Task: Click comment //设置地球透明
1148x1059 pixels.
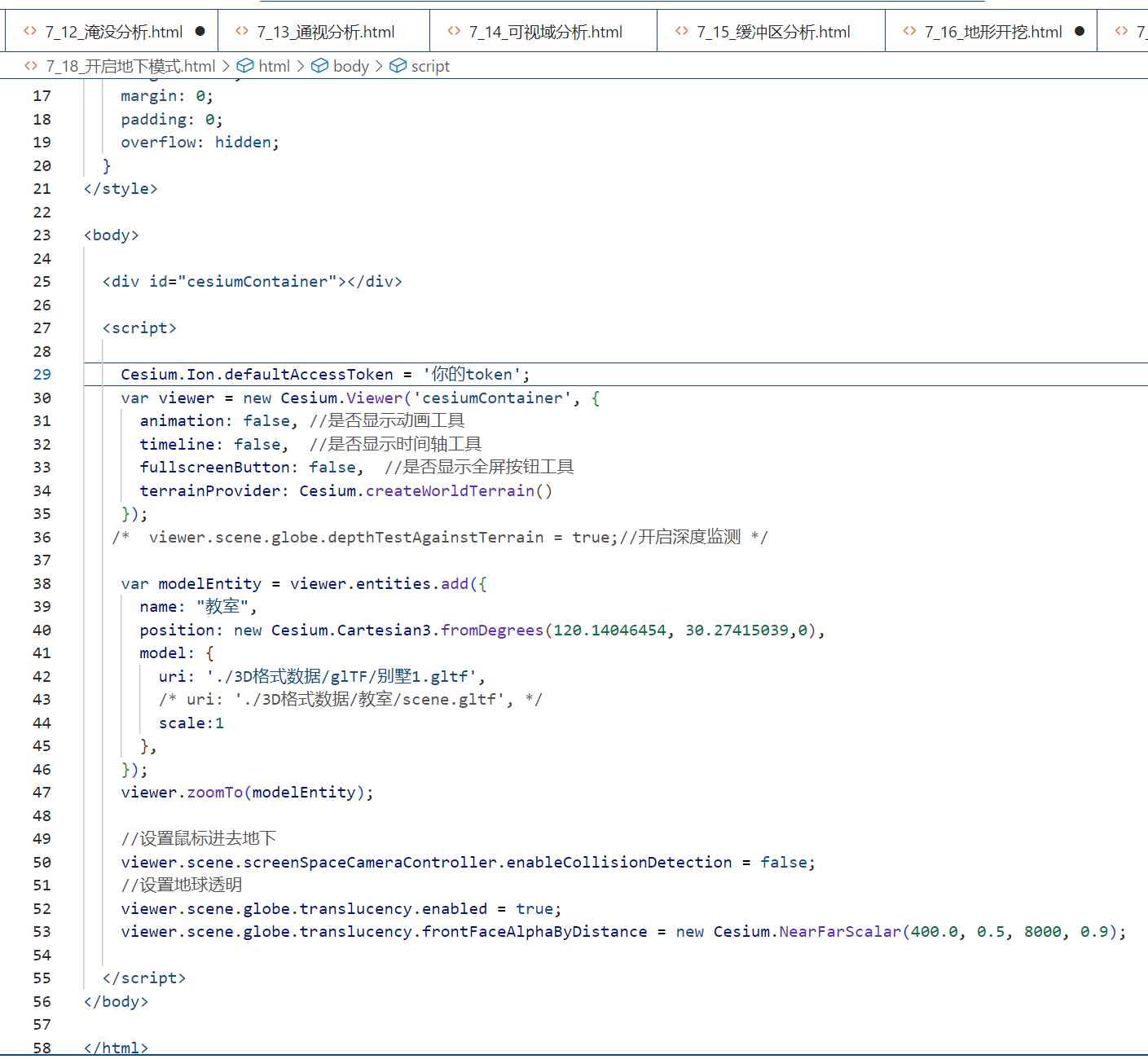Action: pyautogui.click(x=182, y=885)
